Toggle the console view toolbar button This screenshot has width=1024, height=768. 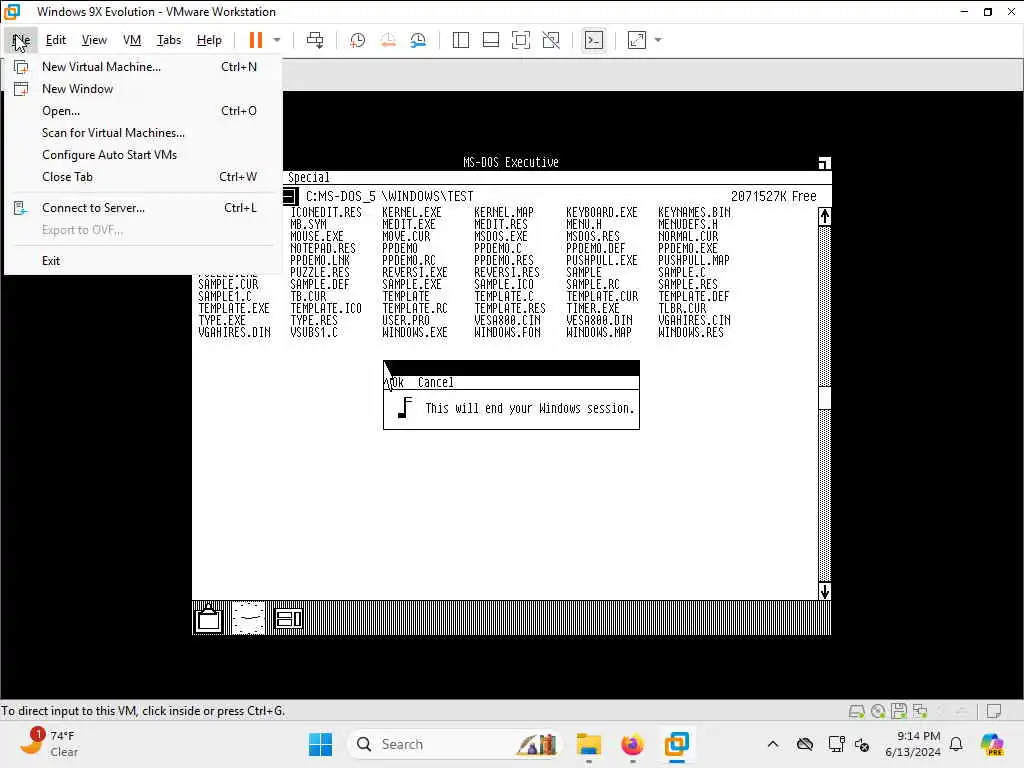593,40
